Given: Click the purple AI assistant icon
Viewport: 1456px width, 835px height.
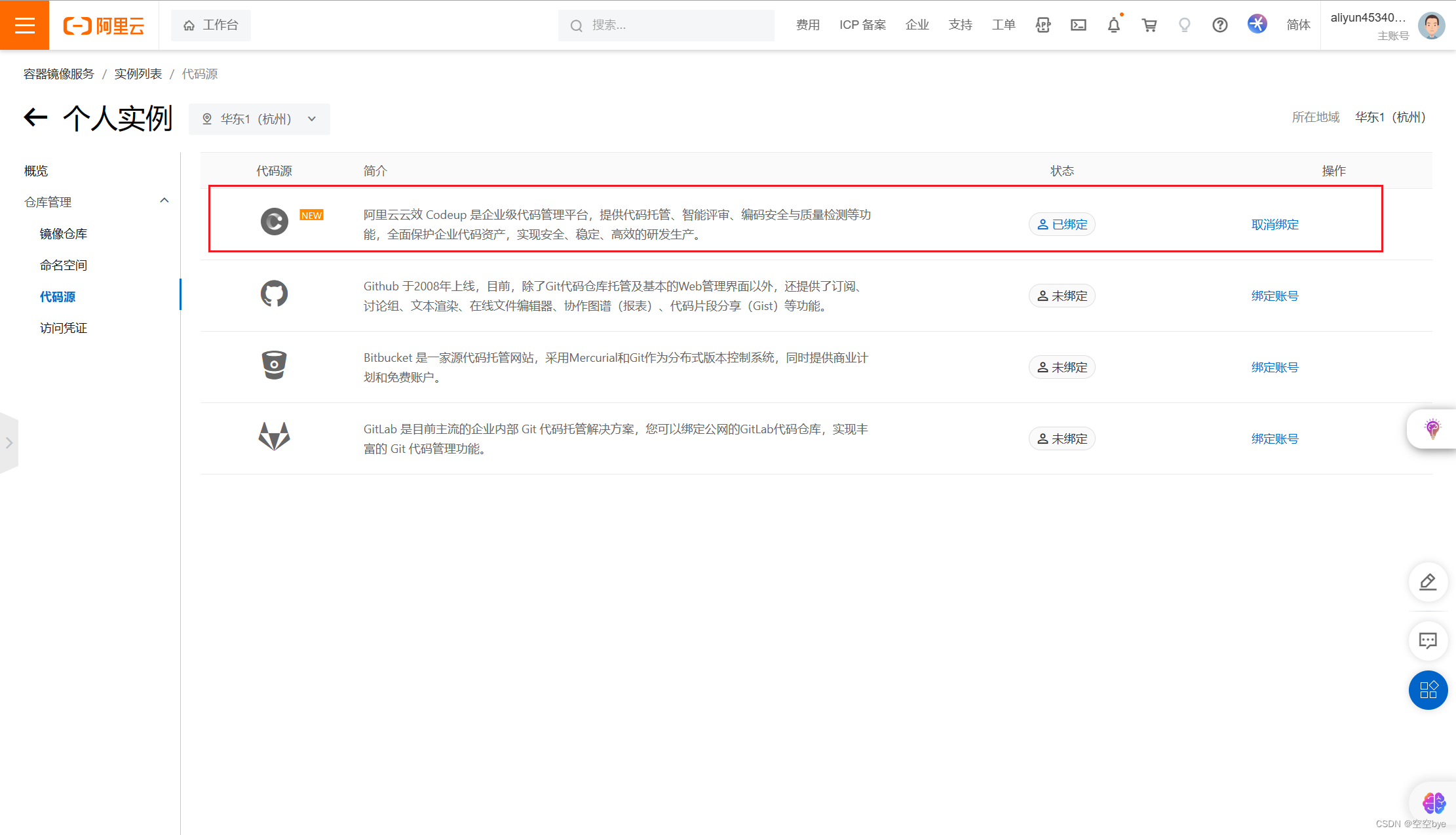Looking at the screenshot, I should point(1257,24).
